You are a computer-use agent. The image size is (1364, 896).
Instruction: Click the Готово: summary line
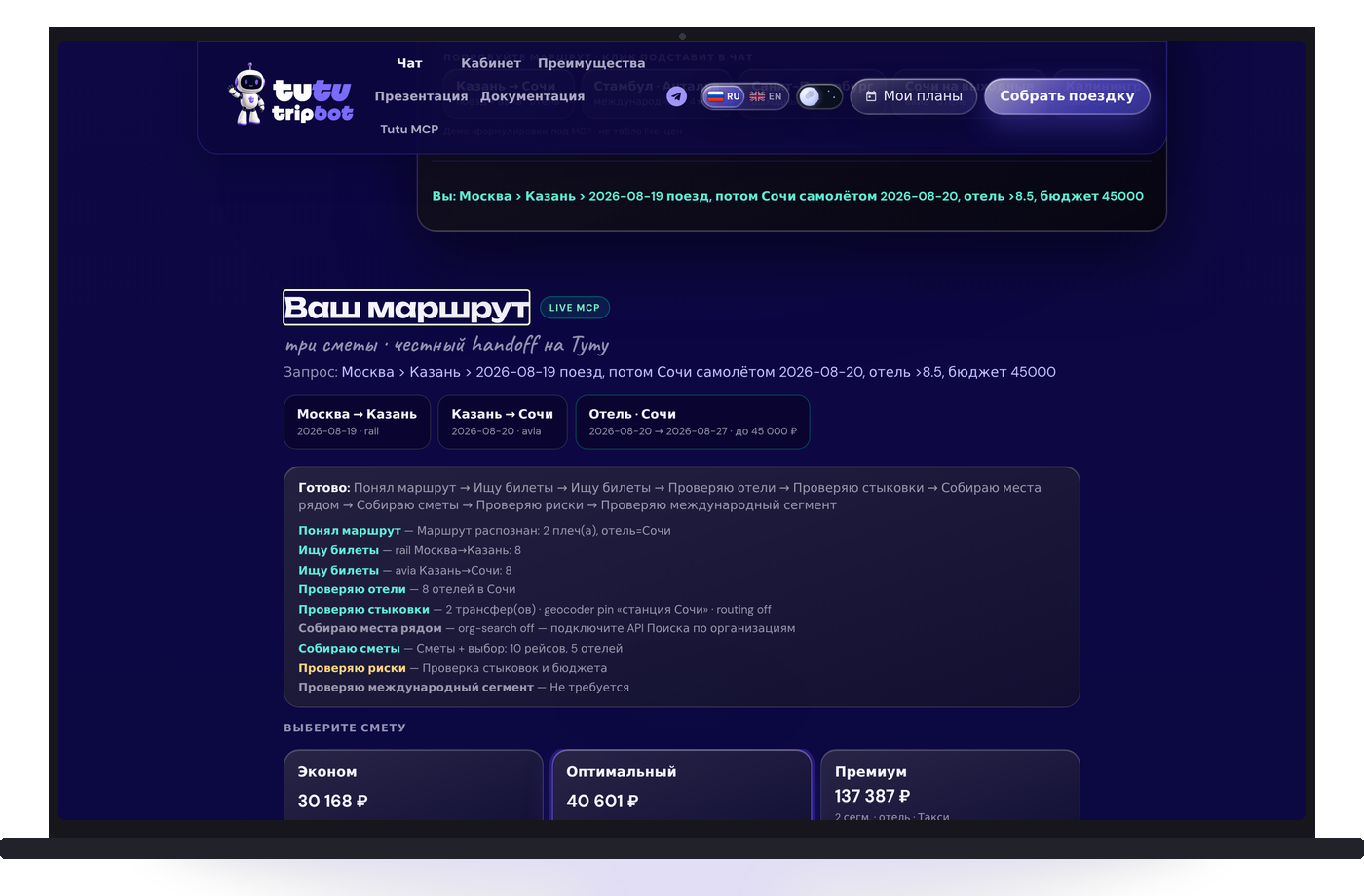click(x=669, y=496)
